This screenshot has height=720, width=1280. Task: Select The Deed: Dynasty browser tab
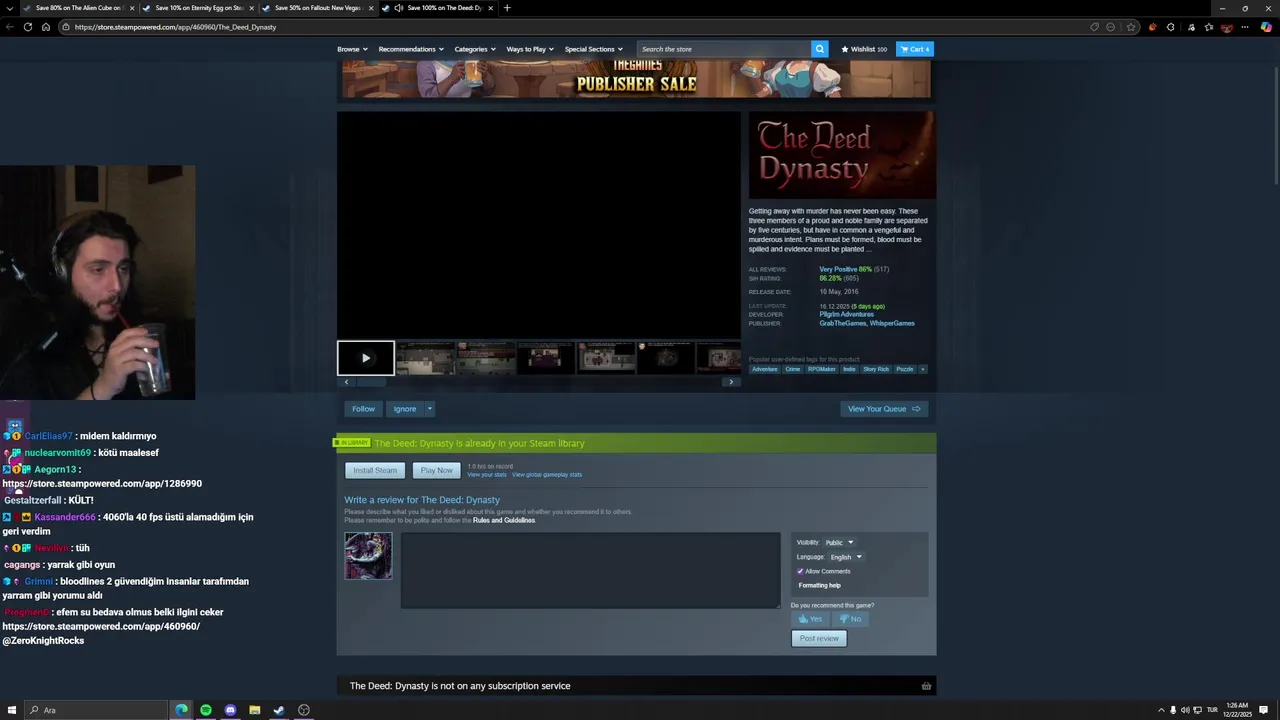point(440,8)
